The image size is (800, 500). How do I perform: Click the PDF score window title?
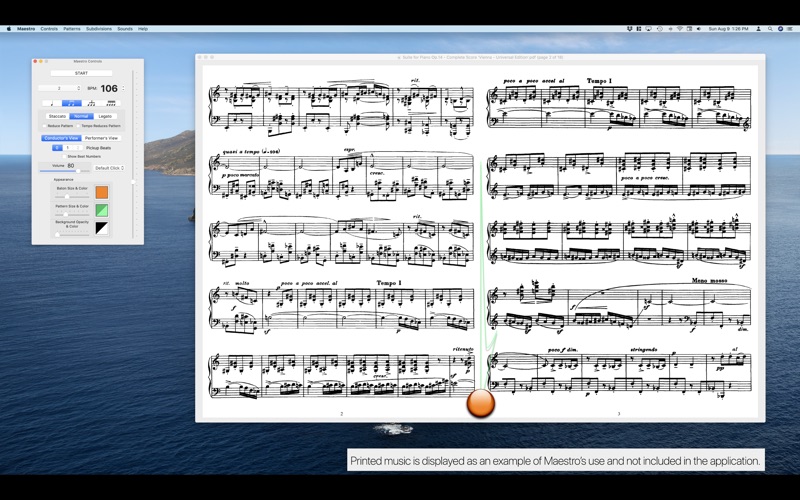coord(480,57)
